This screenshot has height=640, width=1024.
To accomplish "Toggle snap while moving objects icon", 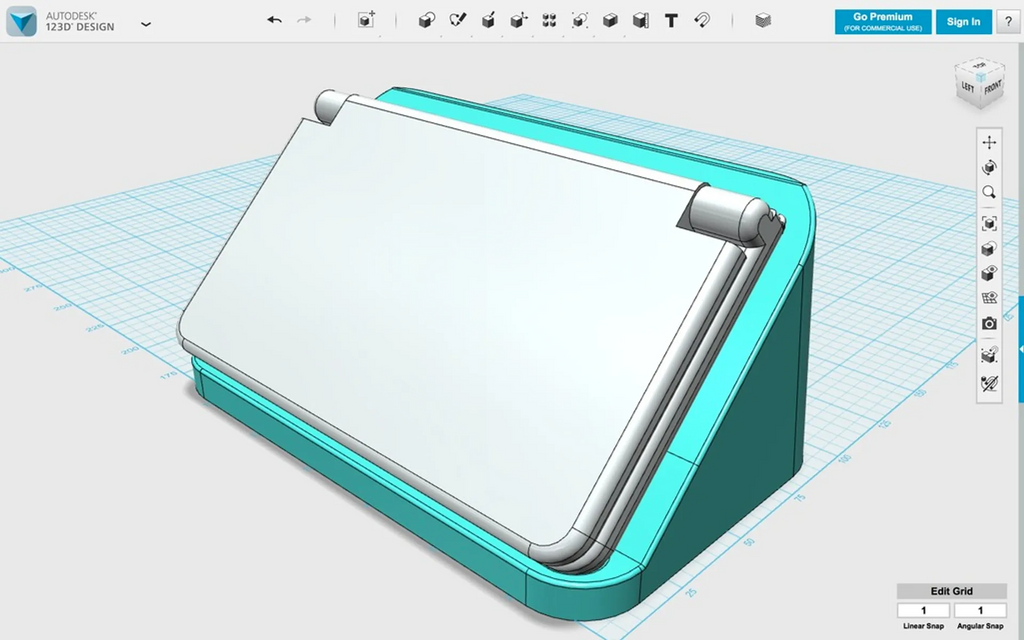I will click(x=989, y=355).
